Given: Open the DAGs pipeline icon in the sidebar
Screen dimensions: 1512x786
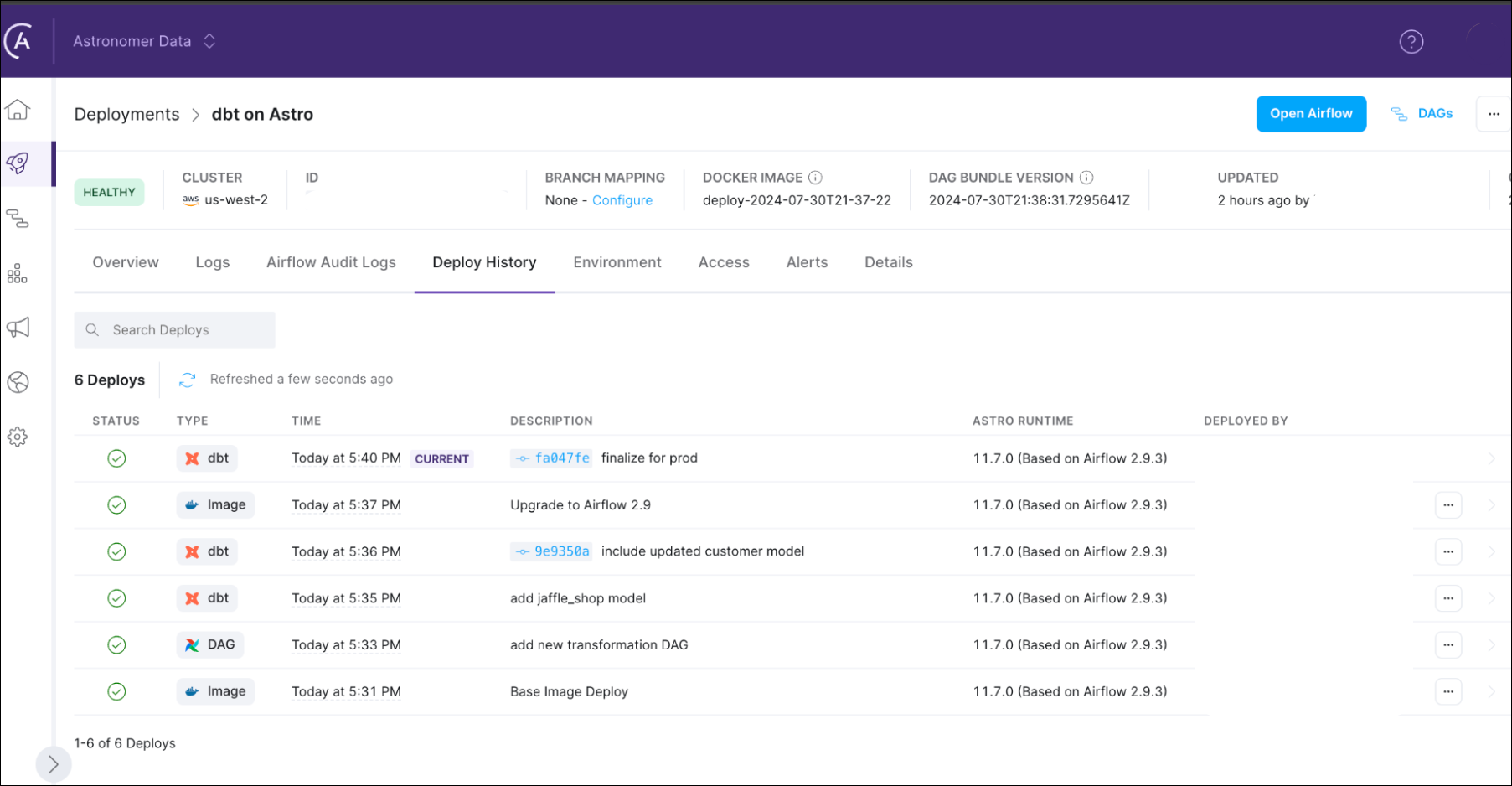Looking at the screenshot, I should (17, 220).
